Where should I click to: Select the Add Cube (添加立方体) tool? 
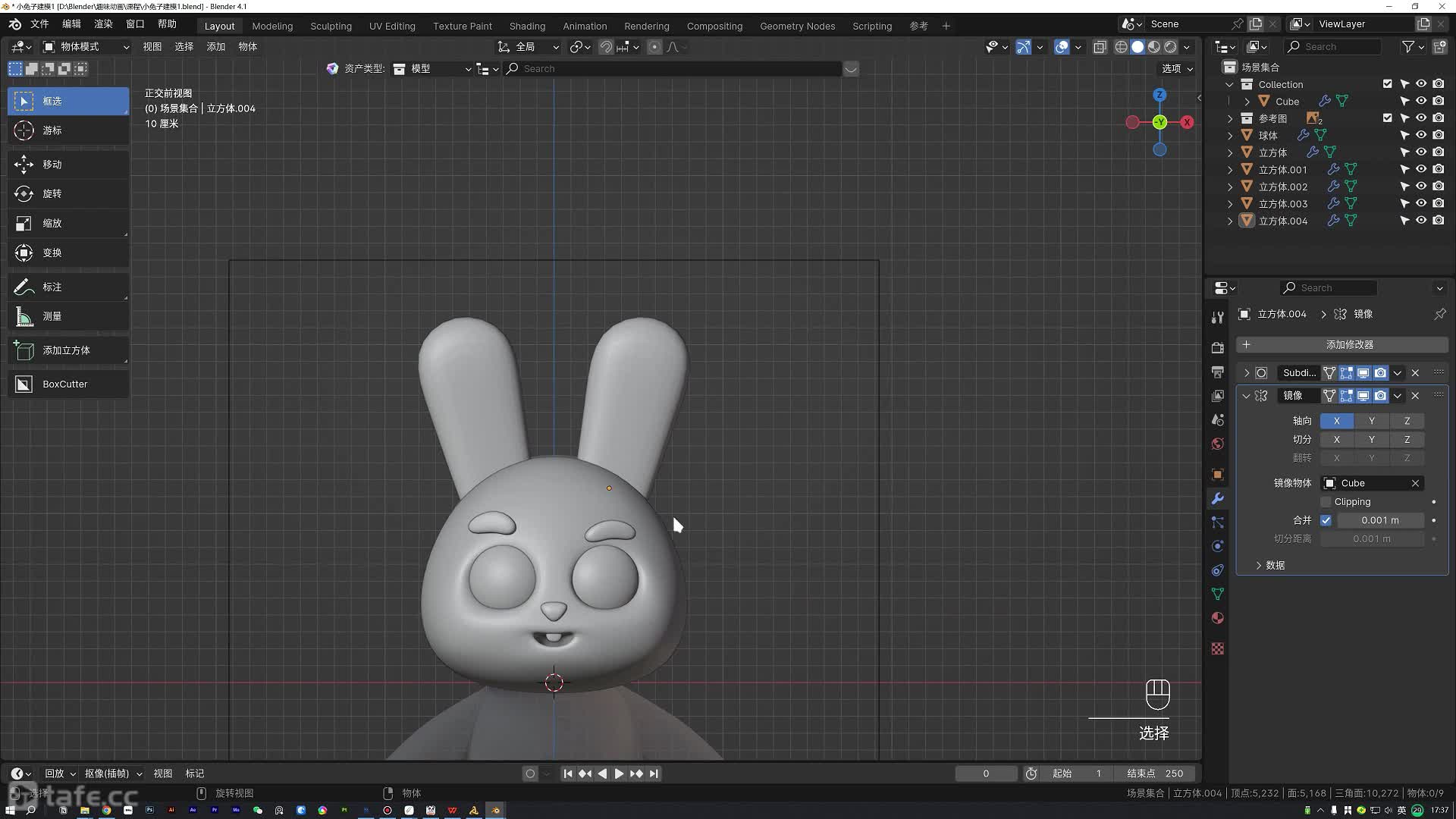click(x=68, y=350)
